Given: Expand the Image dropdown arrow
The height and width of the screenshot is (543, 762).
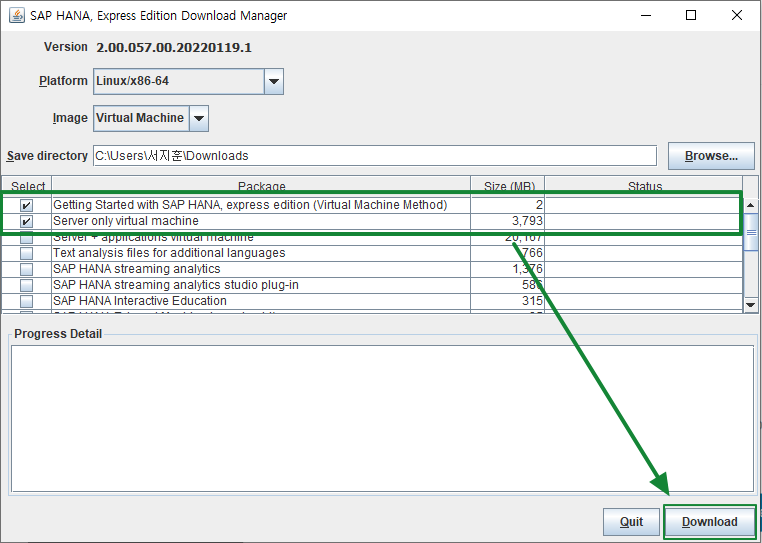Looking at the screenshot, I should coord(198,118).
